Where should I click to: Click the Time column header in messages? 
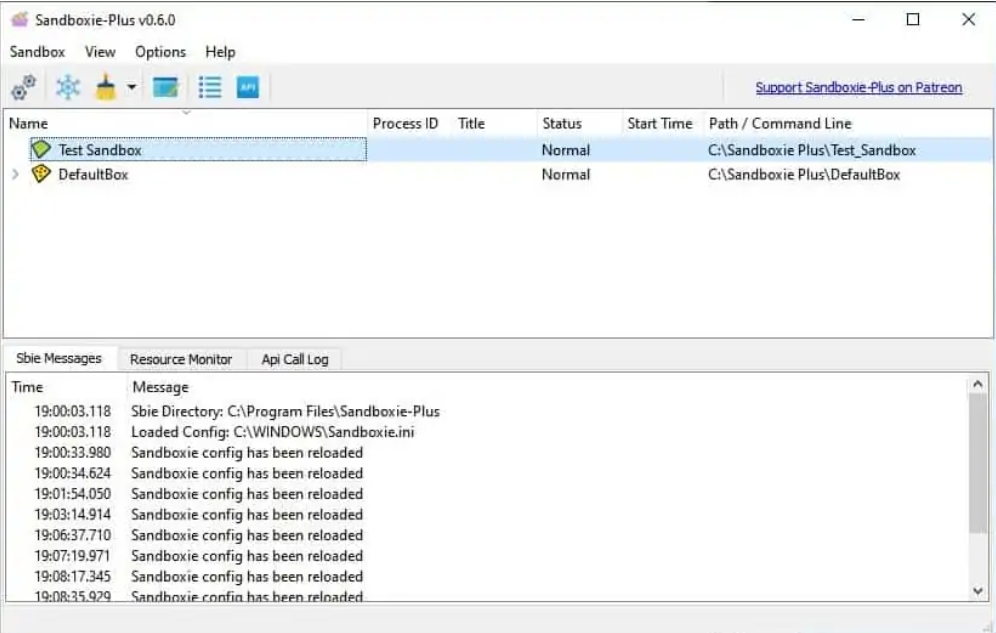(66, 387)
